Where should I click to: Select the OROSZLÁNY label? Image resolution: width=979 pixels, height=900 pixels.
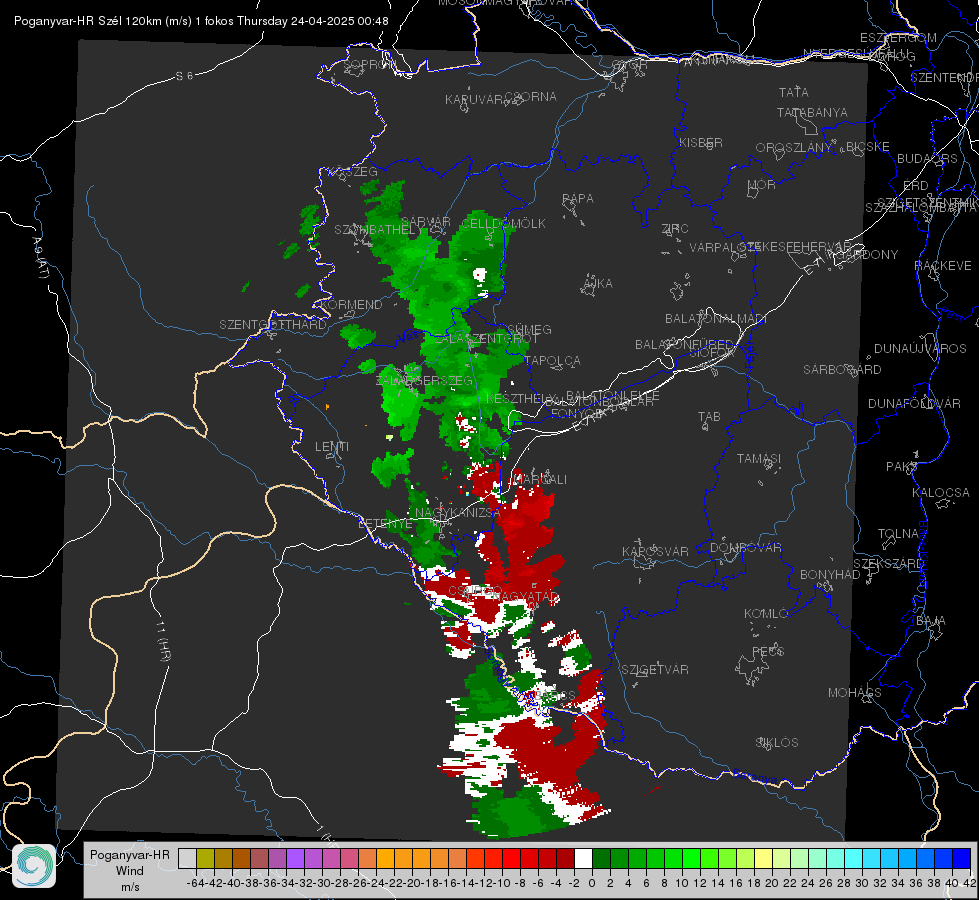(794, 148)
